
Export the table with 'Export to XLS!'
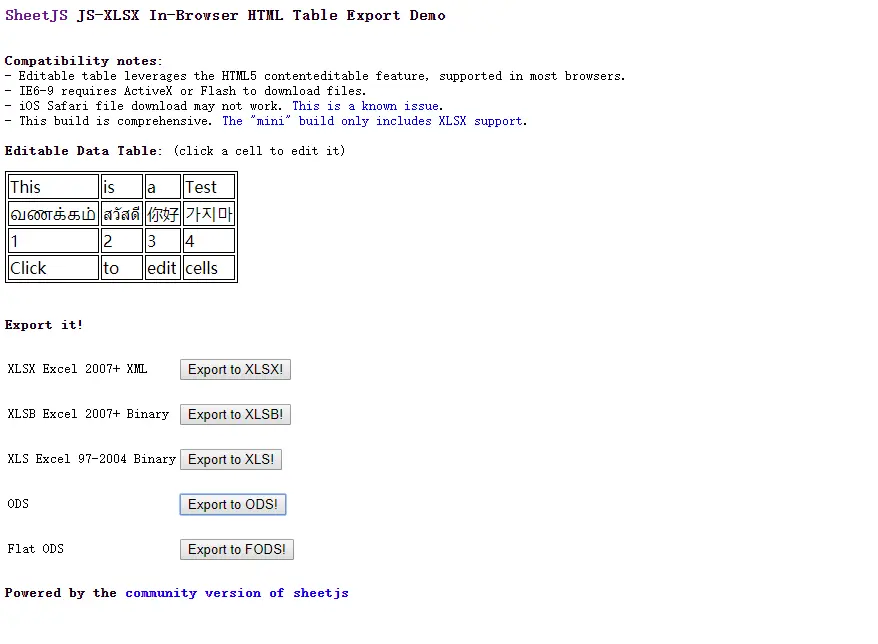(231, 459)
